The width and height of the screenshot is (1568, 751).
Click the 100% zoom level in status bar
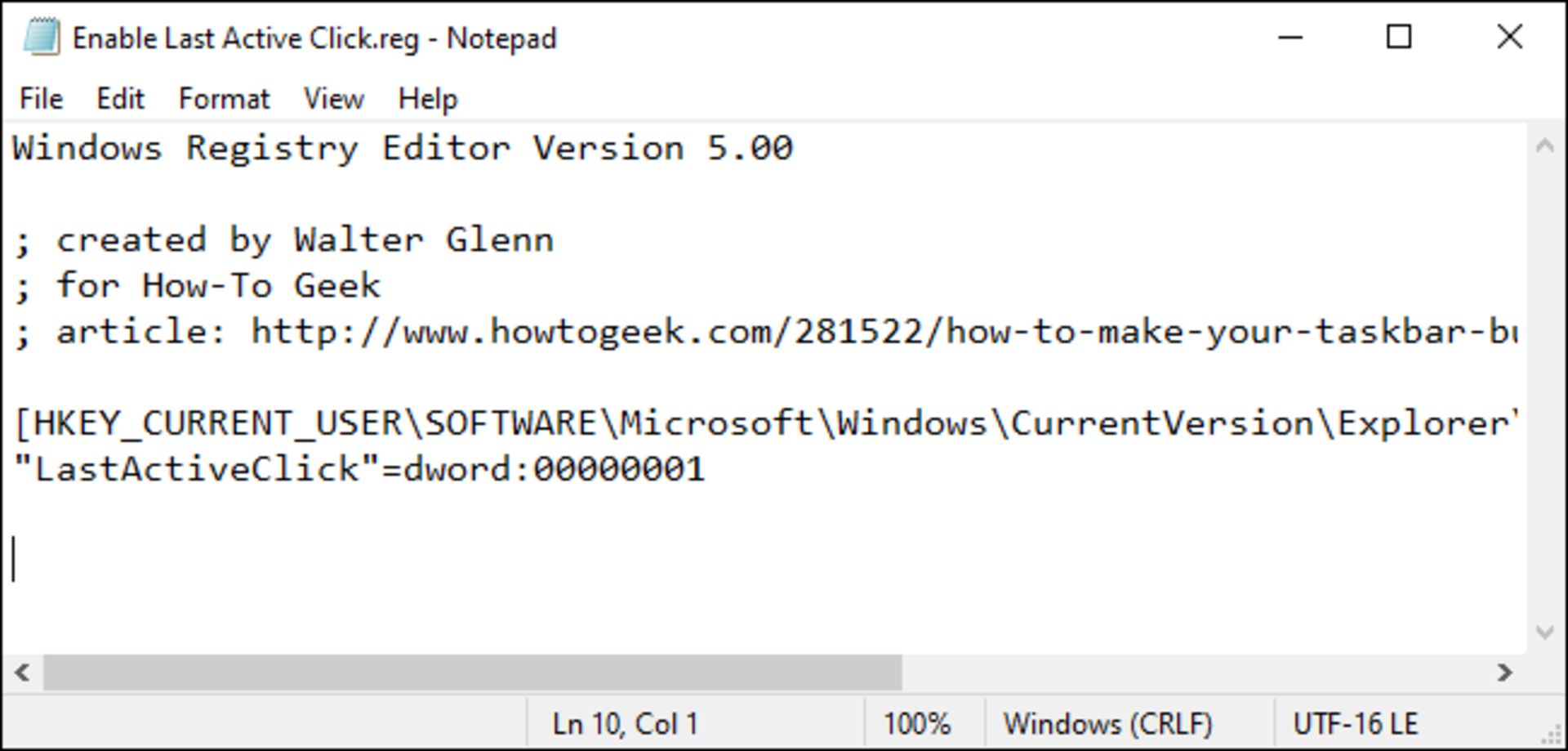tap(916, 724)
